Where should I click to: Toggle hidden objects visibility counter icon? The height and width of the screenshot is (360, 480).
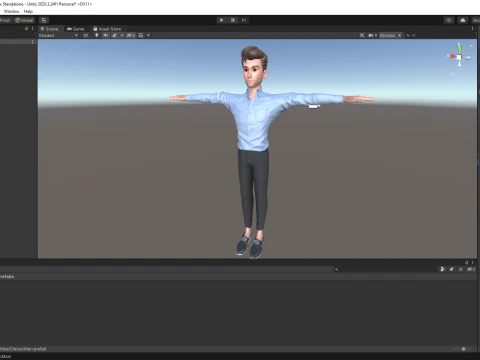click(131, 35)
